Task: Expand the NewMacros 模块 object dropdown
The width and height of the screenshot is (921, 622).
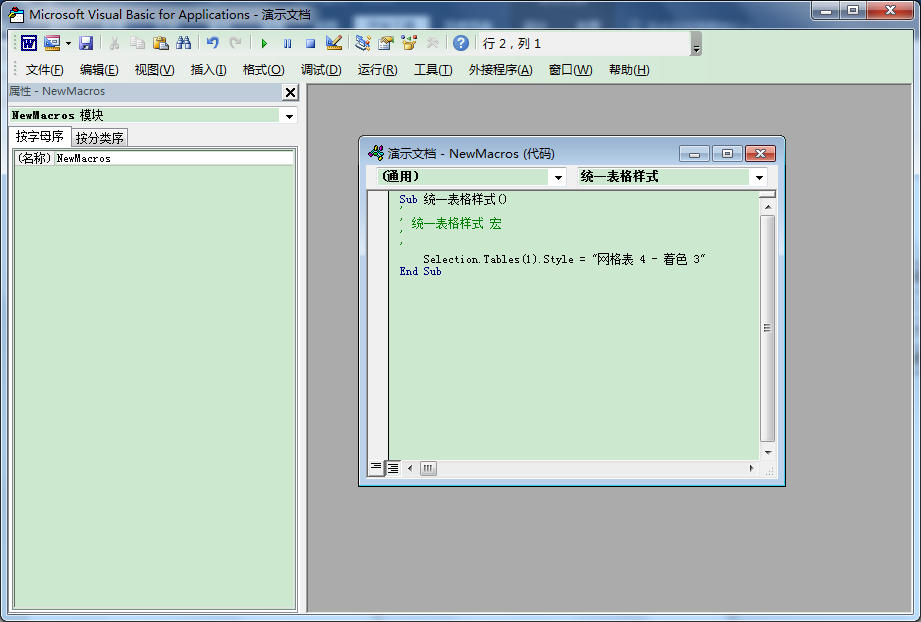Action: 289,116
